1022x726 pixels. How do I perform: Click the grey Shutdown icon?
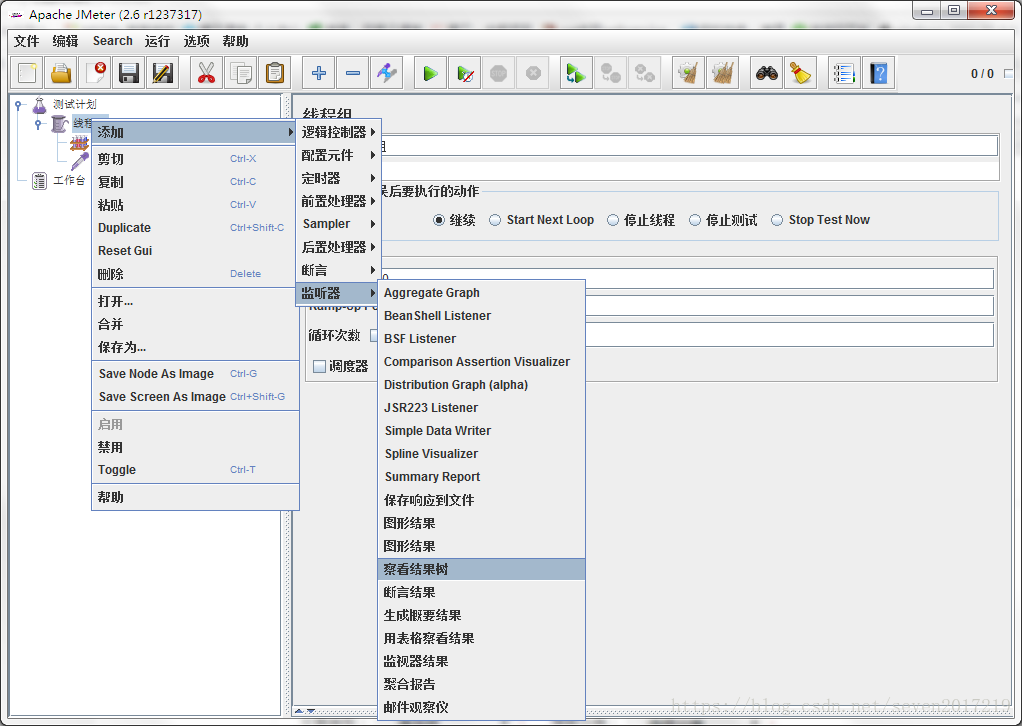click(x=533, y=73)
